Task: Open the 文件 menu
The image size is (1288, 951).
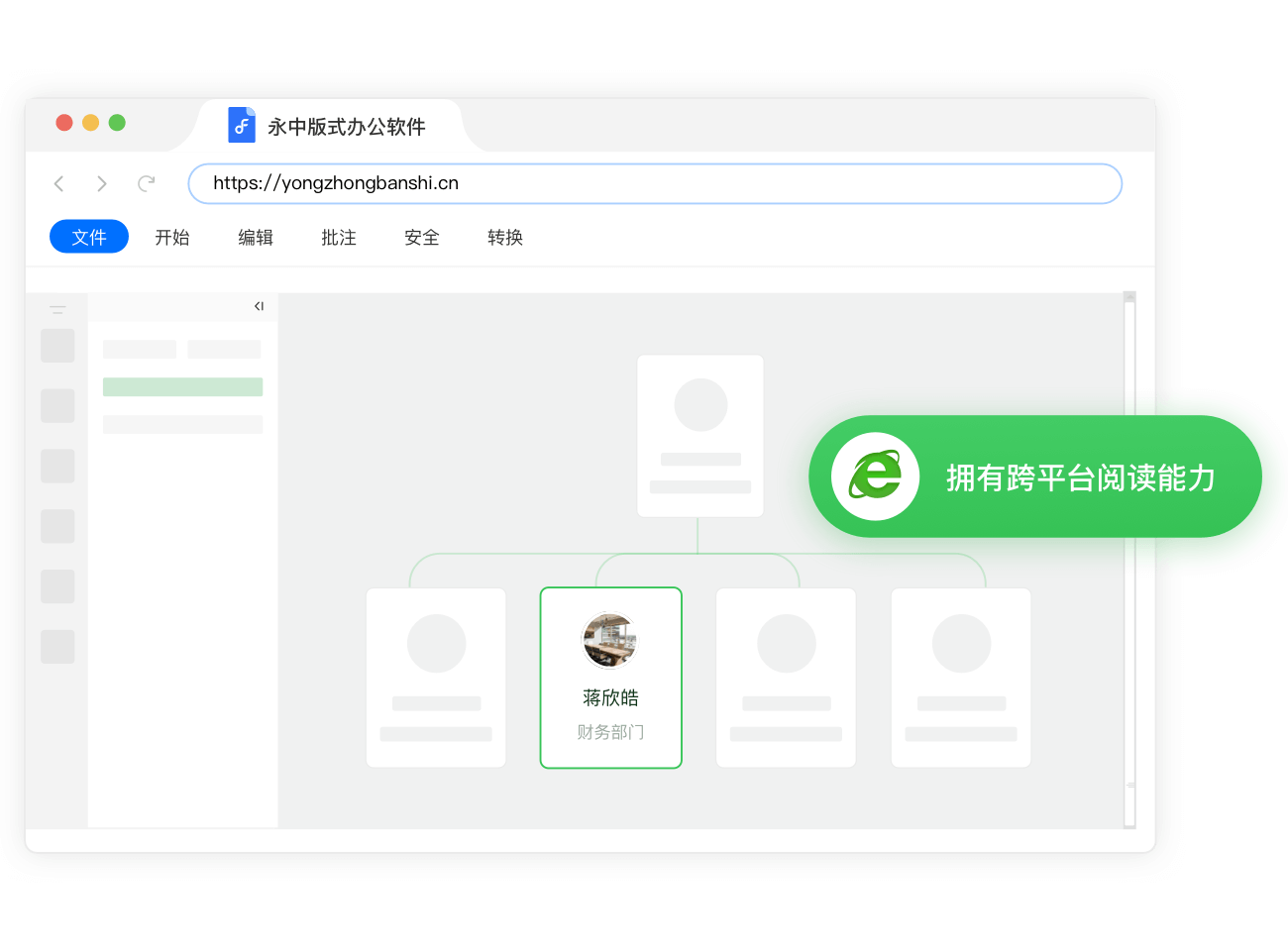Action: tap(89, 237)
